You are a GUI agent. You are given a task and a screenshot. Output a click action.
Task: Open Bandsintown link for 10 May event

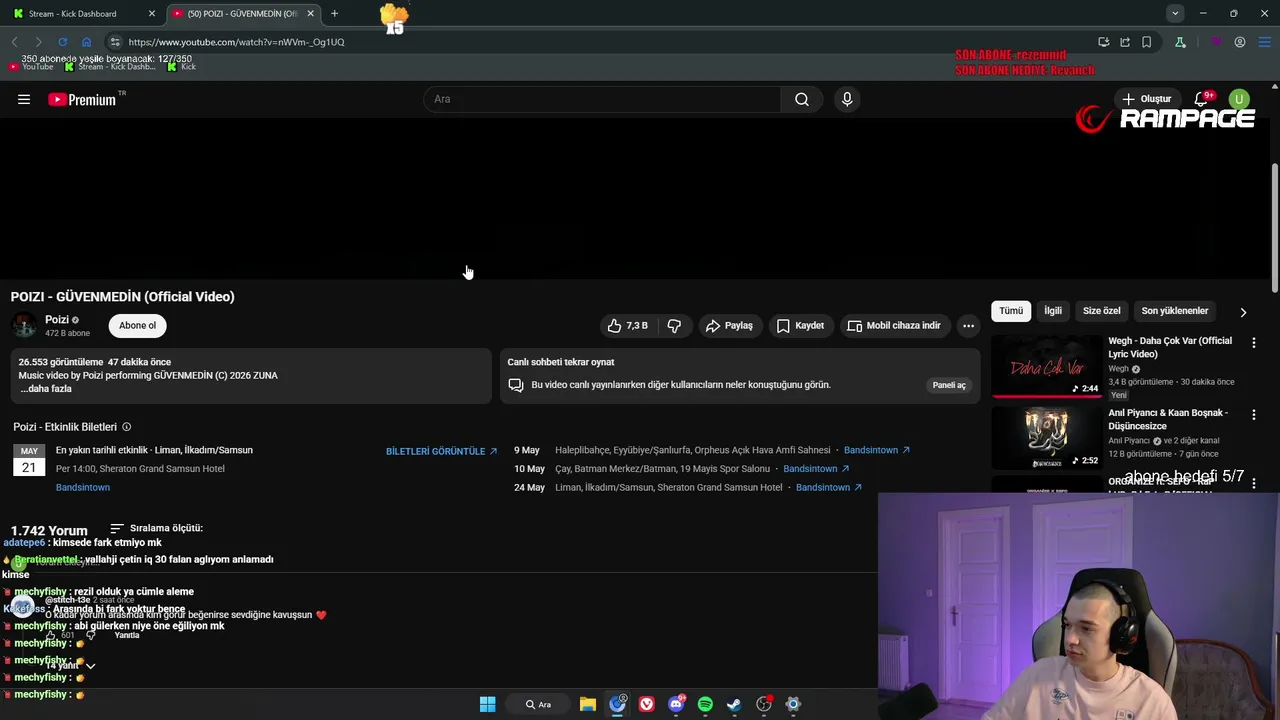816,469
